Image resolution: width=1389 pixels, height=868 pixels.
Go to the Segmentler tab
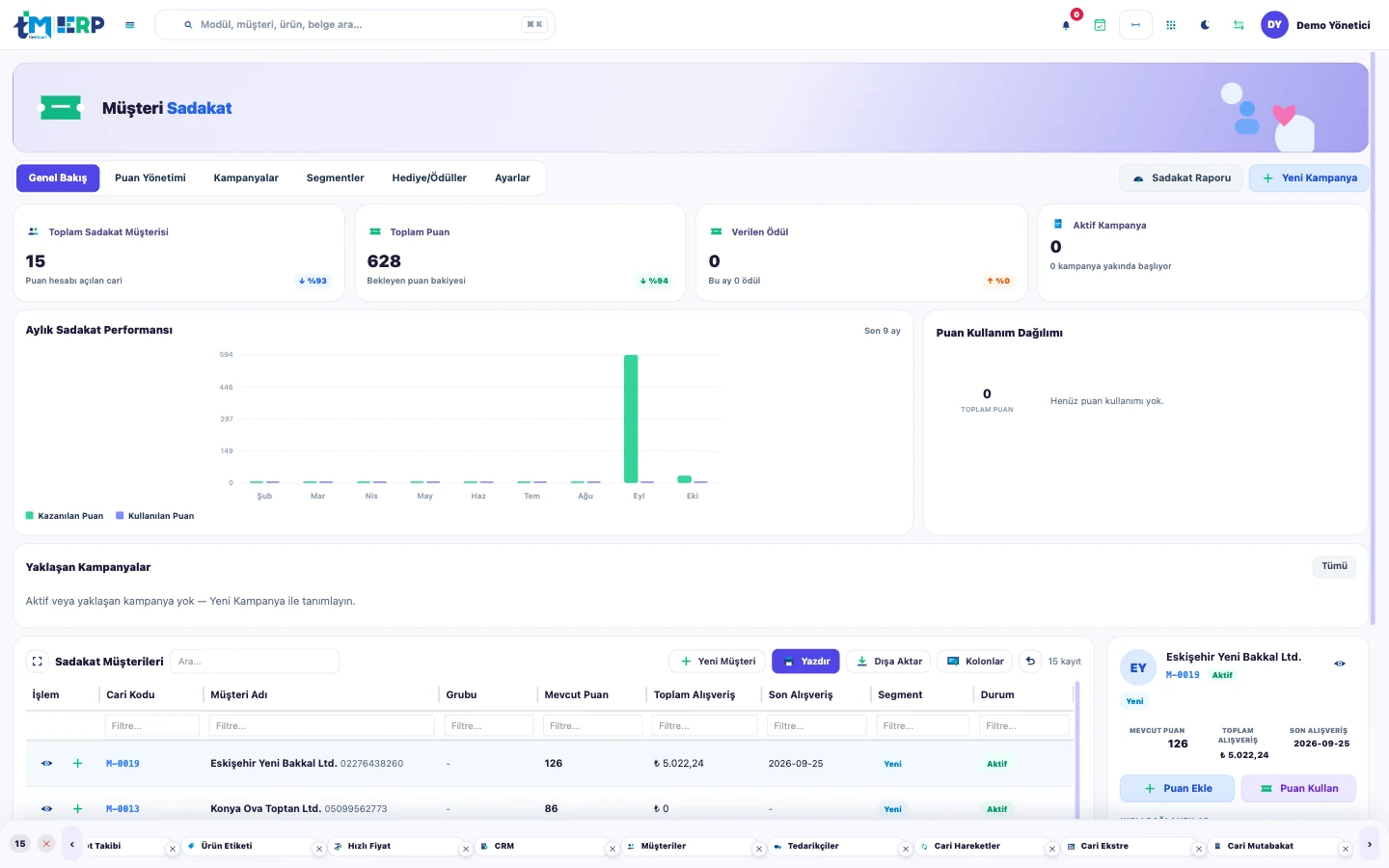[336, 178]
